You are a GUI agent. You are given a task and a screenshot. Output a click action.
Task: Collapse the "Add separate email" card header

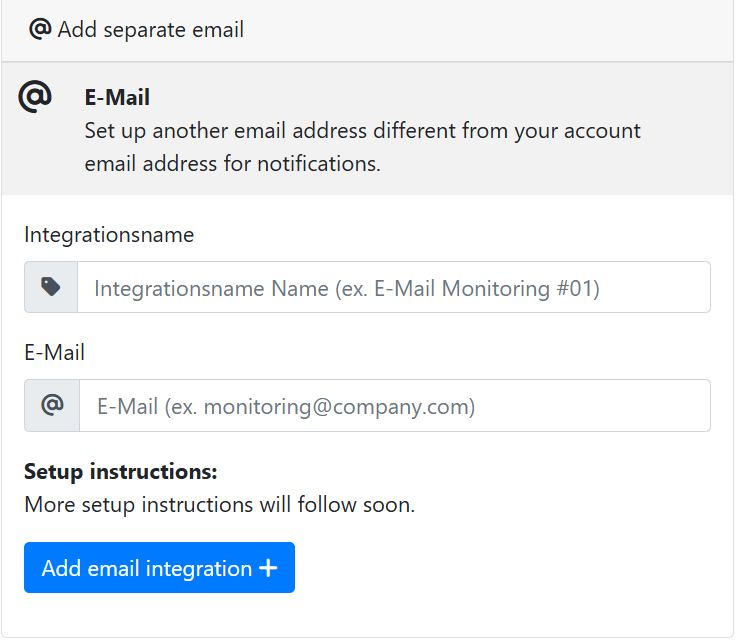pyautogui.click(x=368, y=30)
